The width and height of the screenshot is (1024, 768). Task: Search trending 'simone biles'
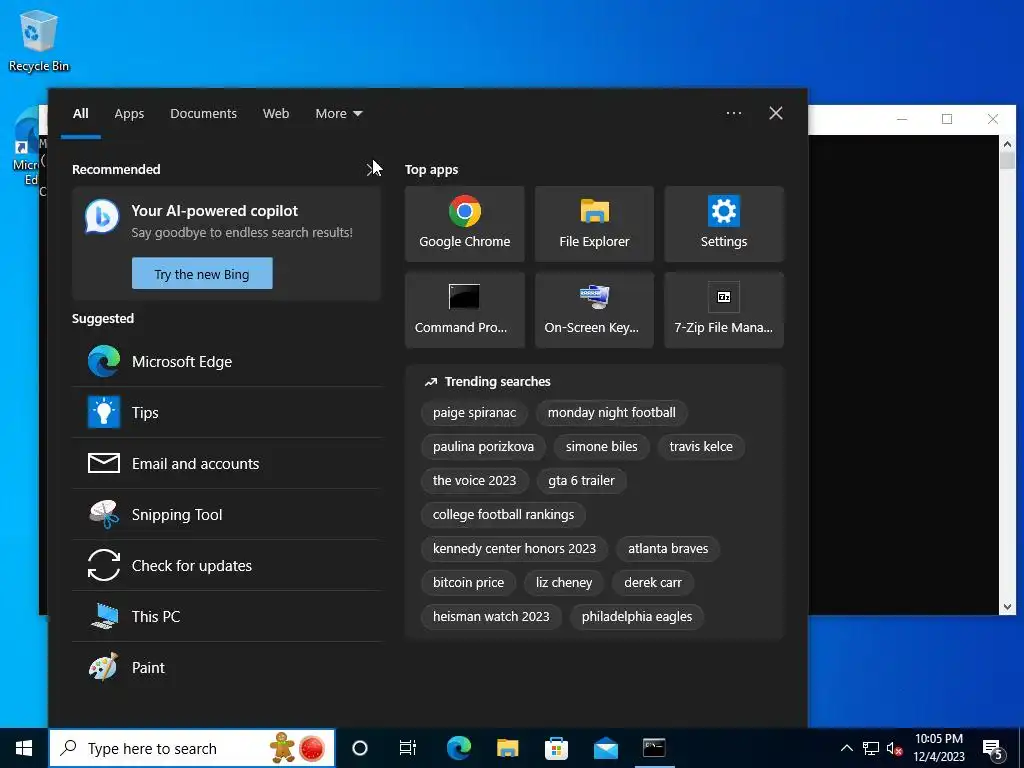pos(601,446)
